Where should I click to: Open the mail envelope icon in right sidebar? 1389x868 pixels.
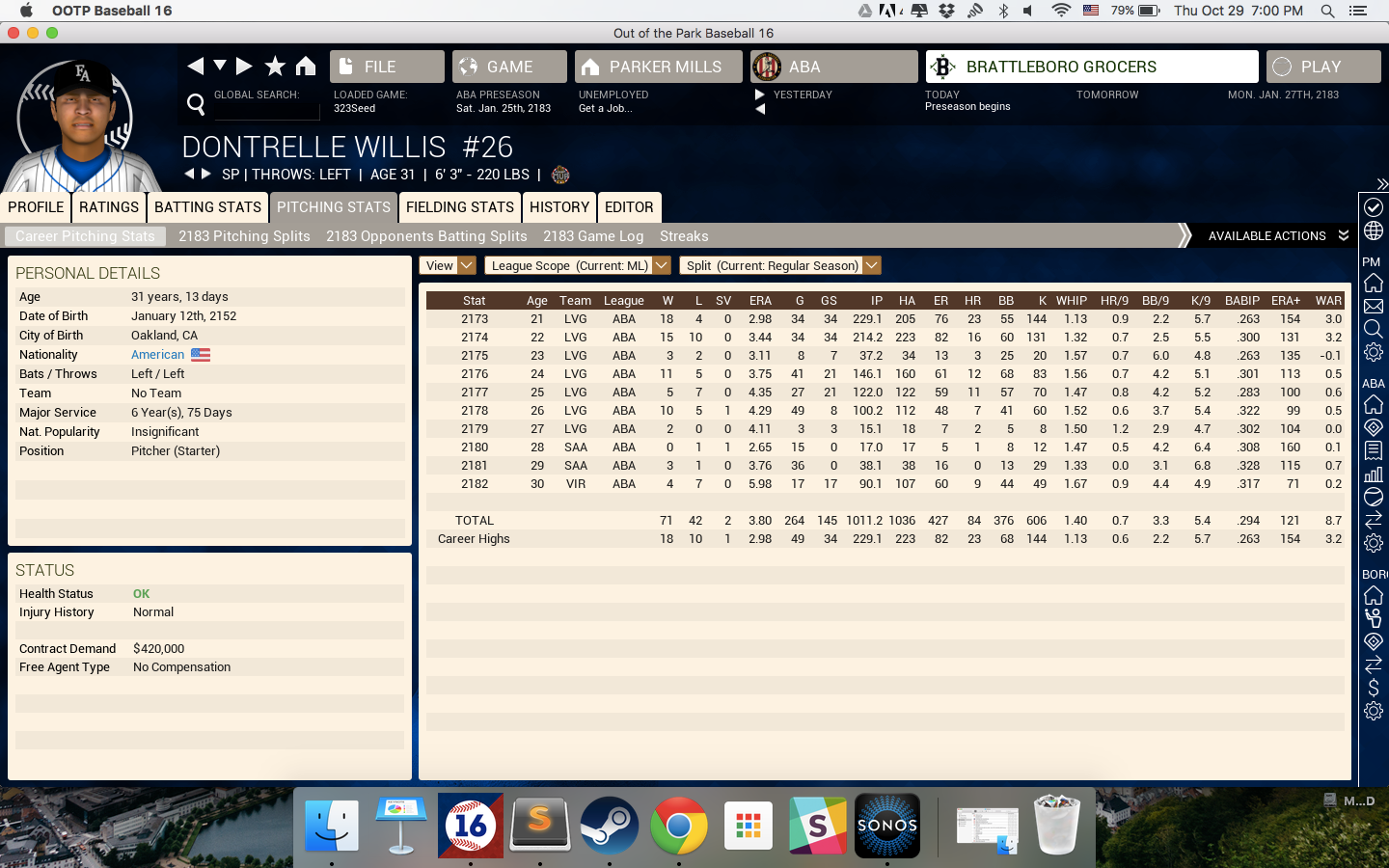click(x=1374, y=307)
